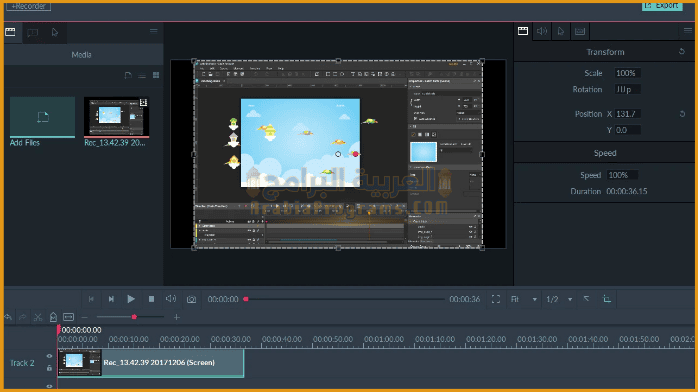Click the right-middle handle of preview selection

coord(482,154)
